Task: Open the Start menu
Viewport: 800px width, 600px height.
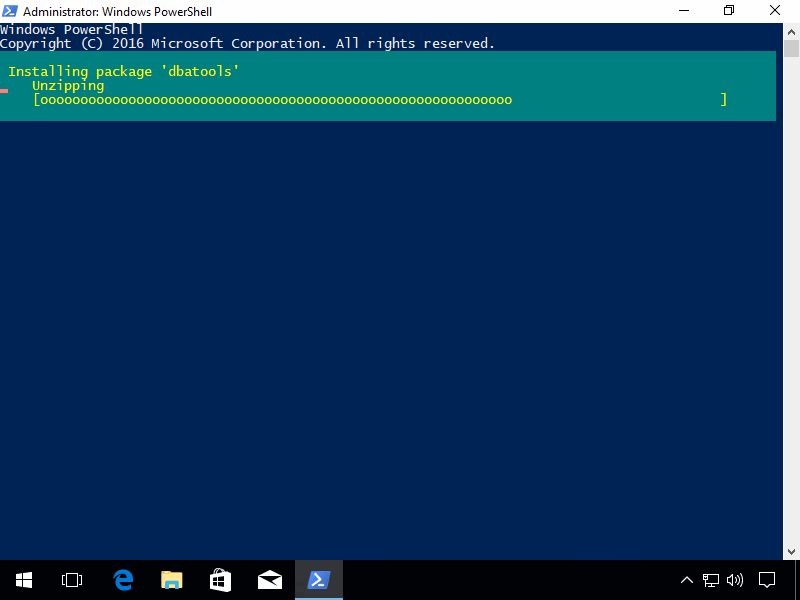Action: tap(24, 580)
